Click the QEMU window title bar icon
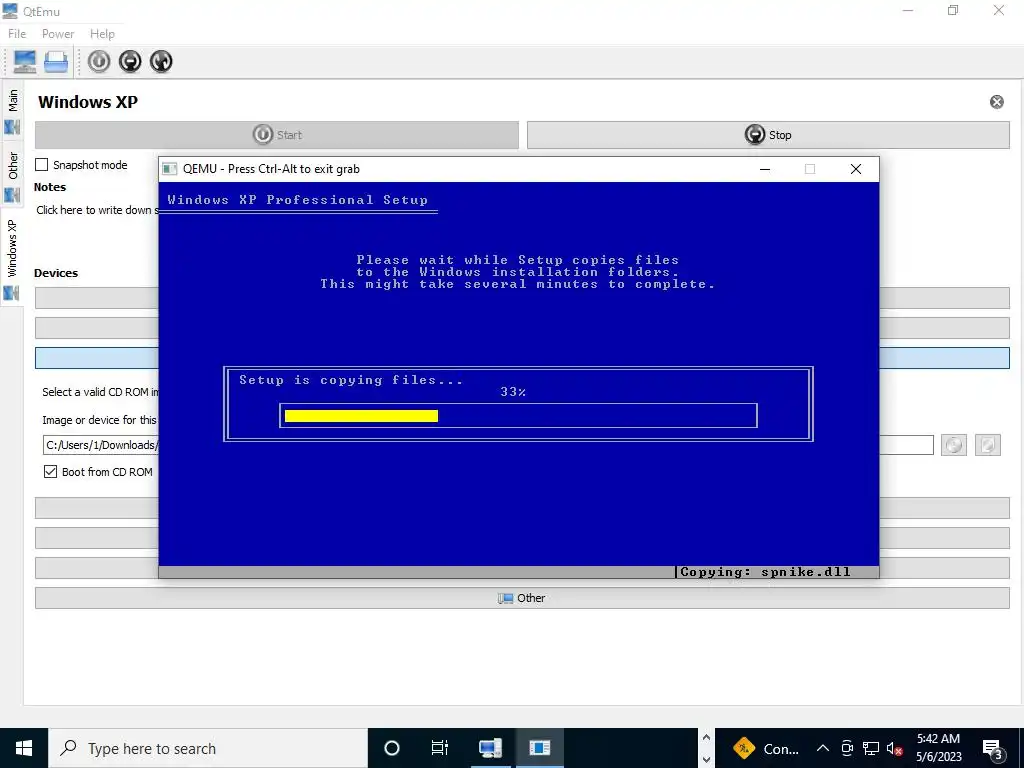This screenshot has width=1024, height=768. click(x=170, y=169)
